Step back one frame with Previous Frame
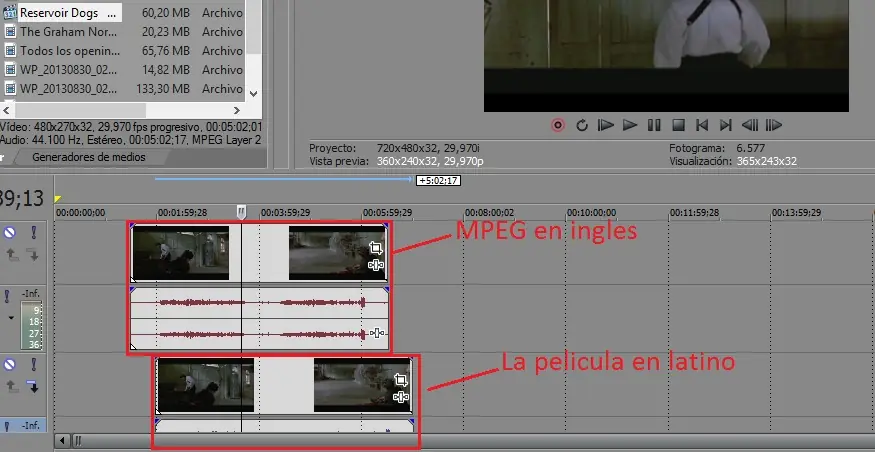 coord(749,125)
